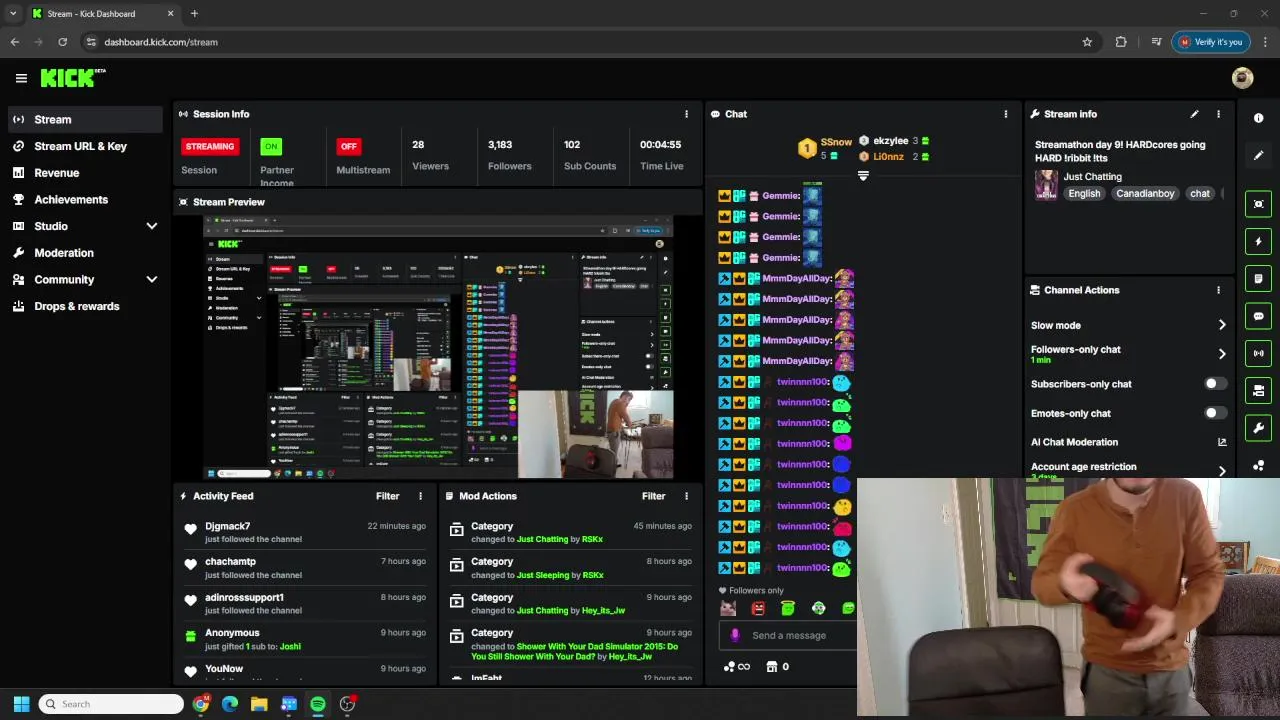The height and width of the screenshot is (720, 1280).
Task: Click the English tag
Action: [1084, 193]
